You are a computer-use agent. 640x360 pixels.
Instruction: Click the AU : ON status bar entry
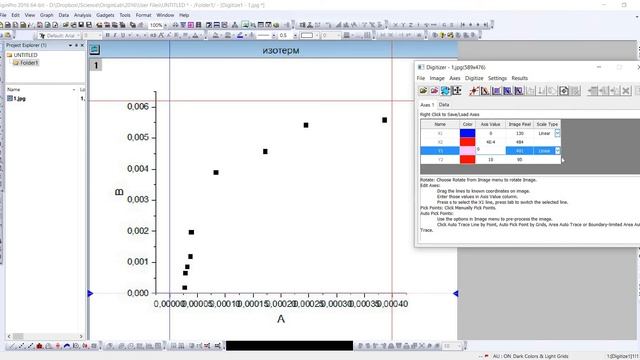[x=530, y=356]
